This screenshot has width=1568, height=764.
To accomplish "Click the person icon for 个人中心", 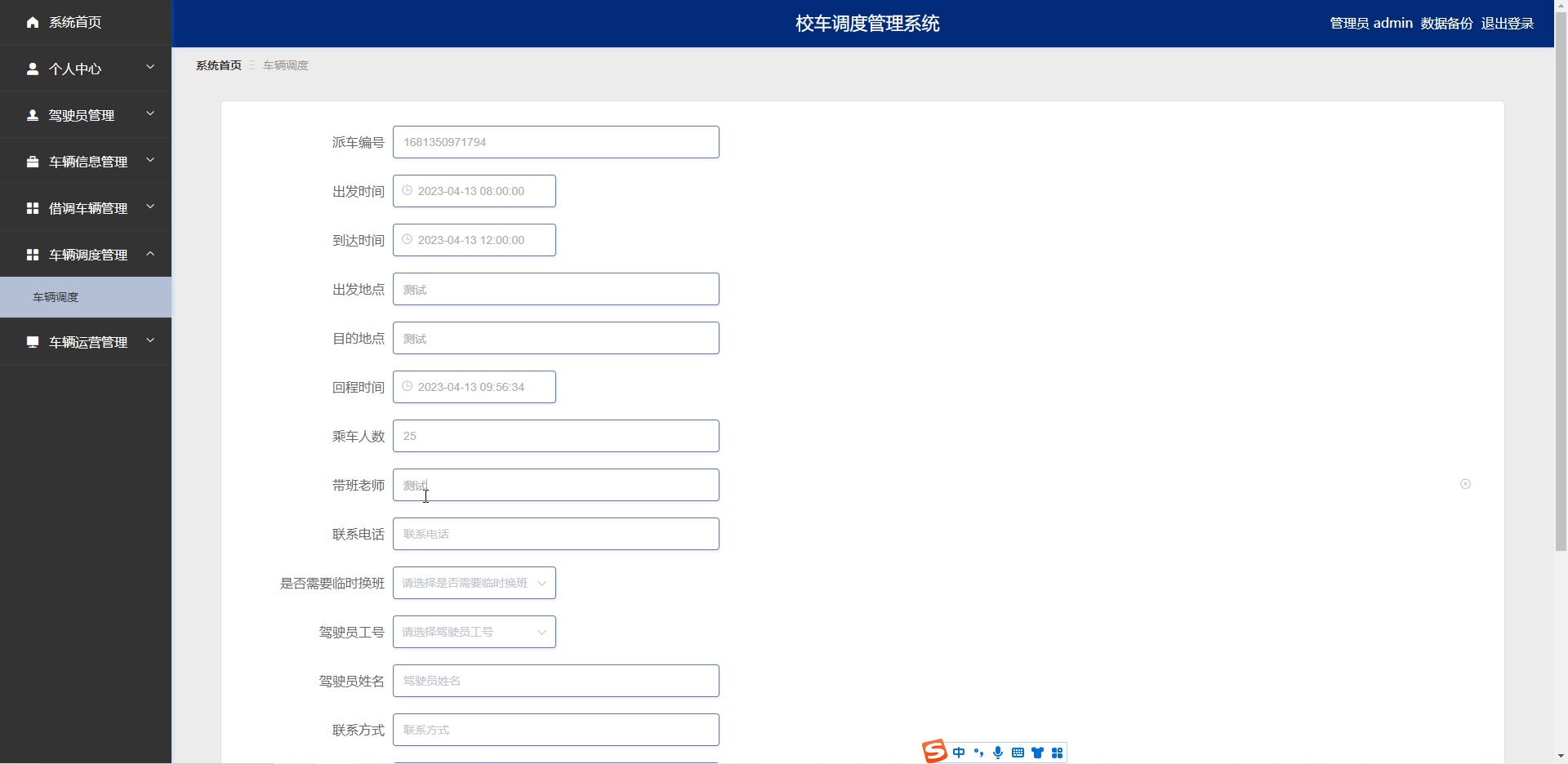I will [33, 69].
